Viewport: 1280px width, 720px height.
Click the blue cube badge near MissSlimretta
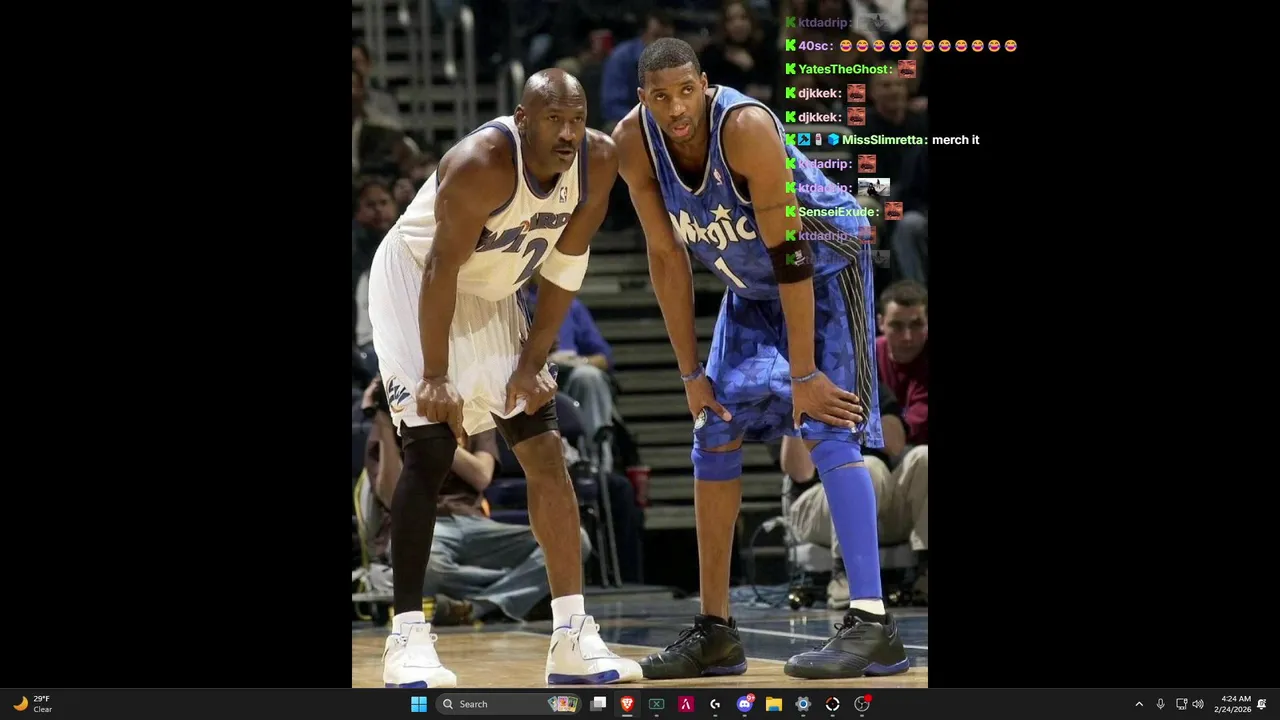pos(833,140)
